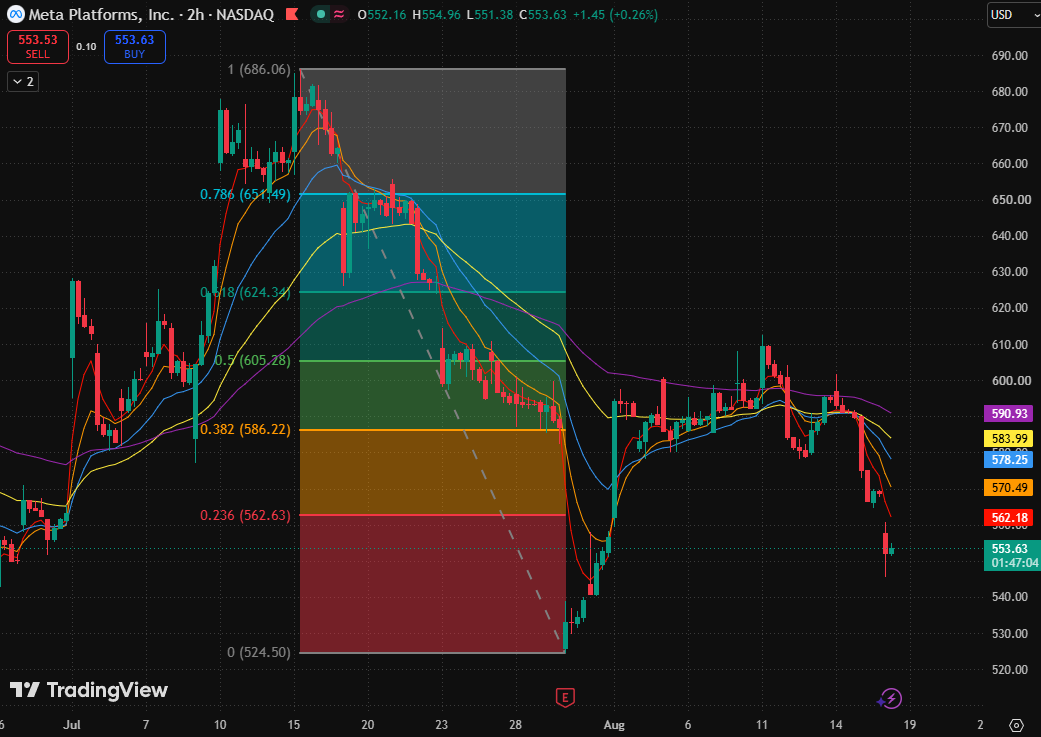Collapse the indicators legend showing 2
Screen dimensions: 1041x737
[23, 82]
